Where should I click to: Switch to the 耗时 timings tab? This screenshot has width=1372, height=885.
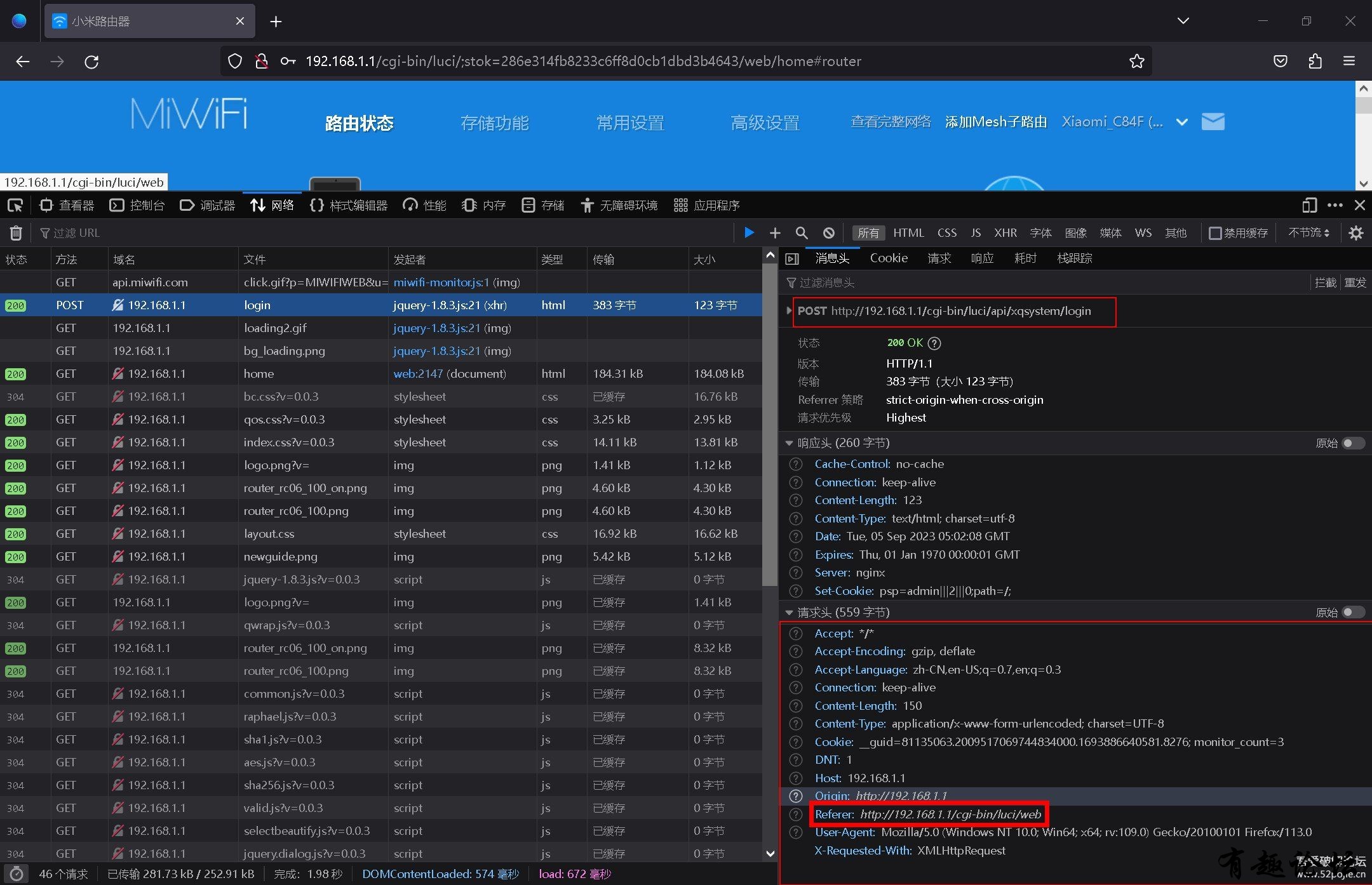(x=1025, y=258)
